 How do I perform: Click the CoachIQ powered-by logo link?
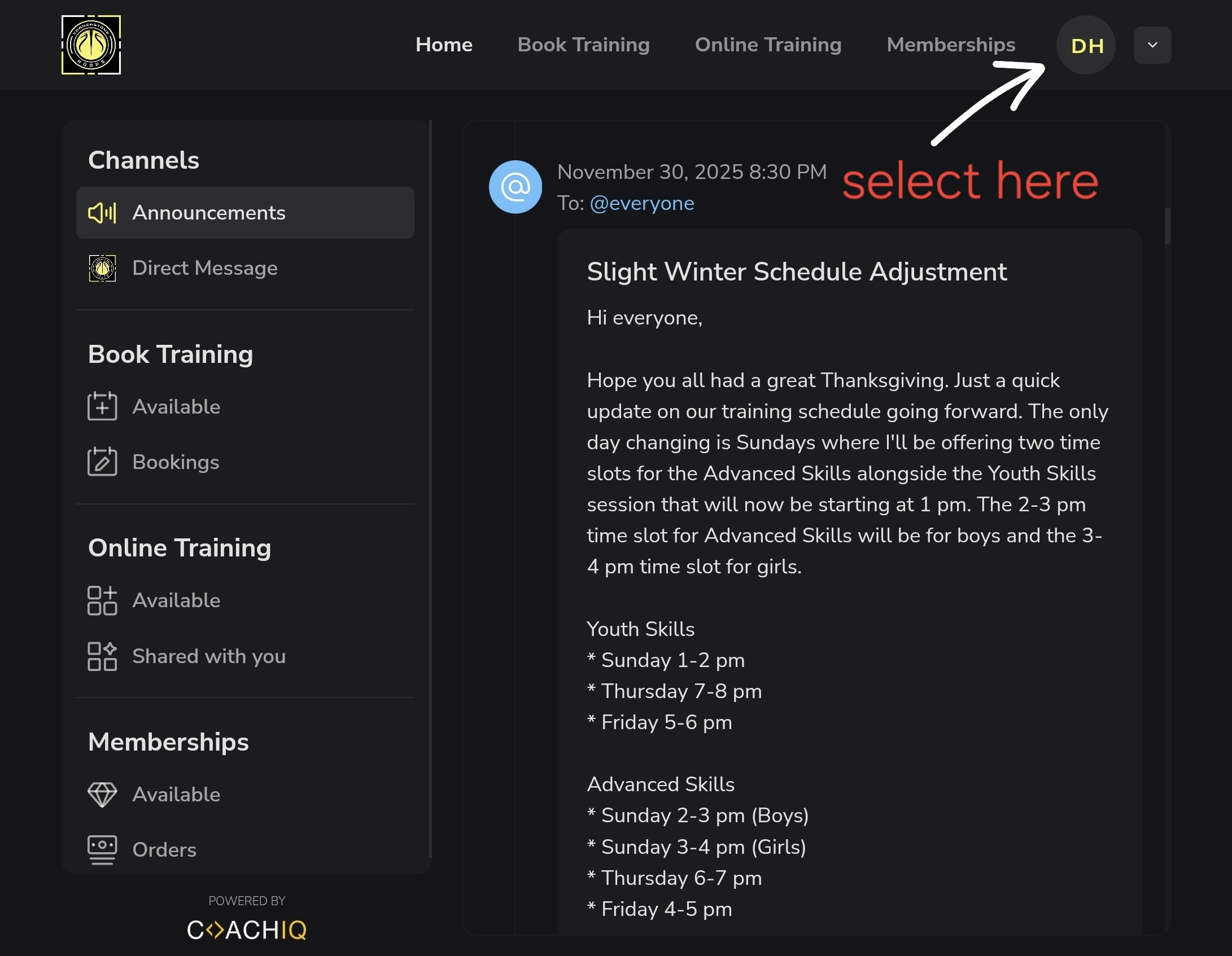tap(247, 929)
